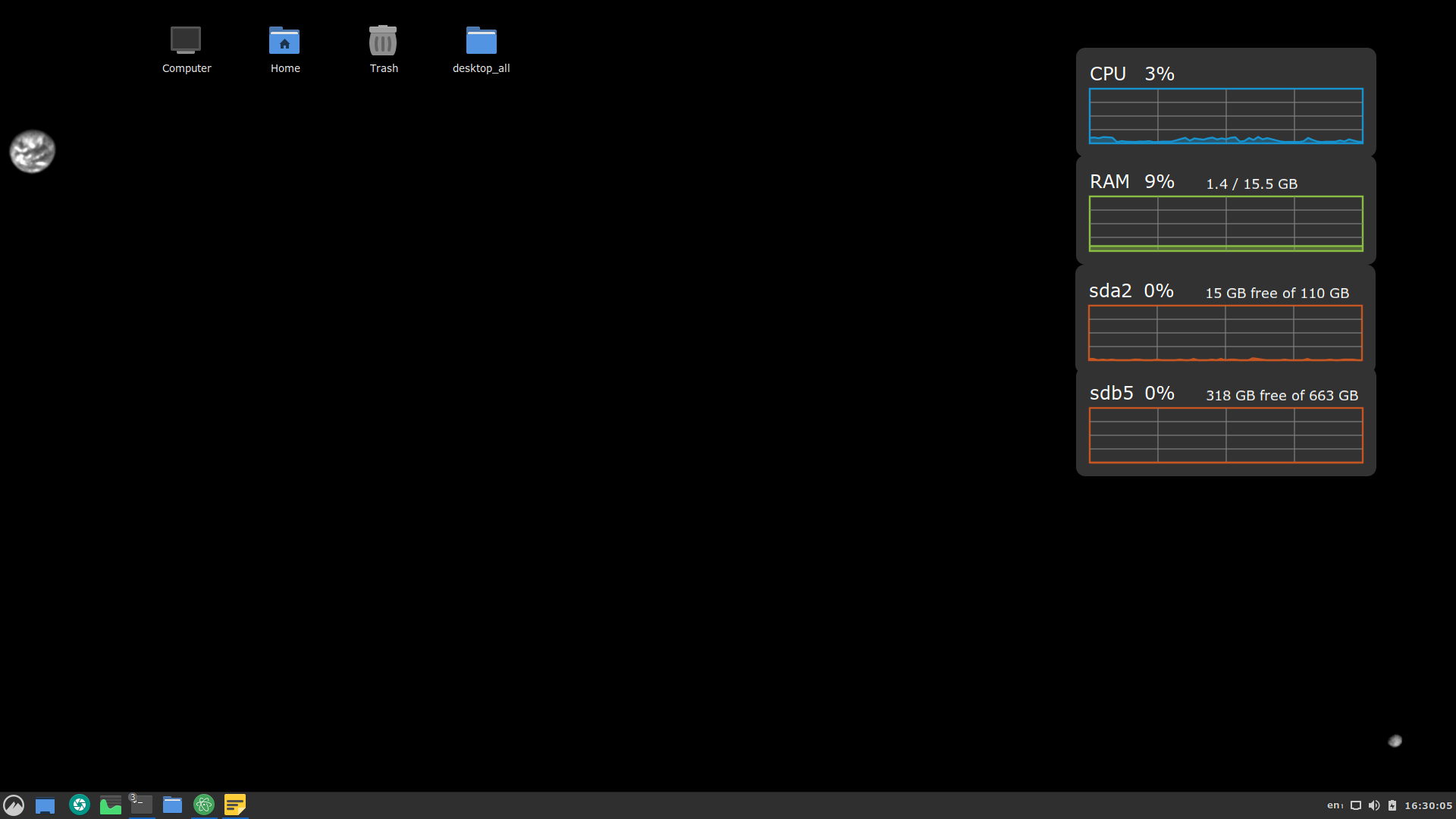
Task: Click the battery indicator in taskbar
Action: click(x=1394, y=805)
